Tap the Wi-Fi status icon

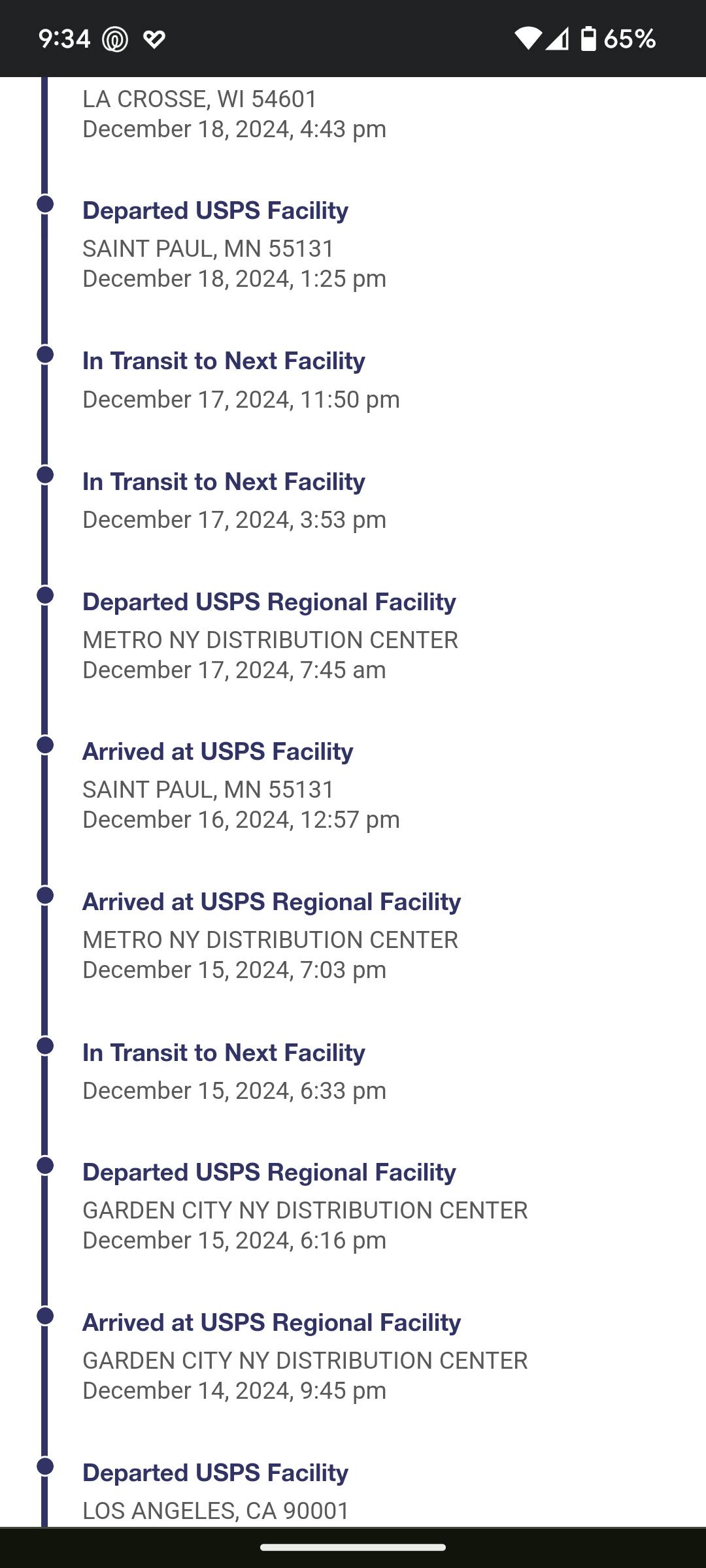point(528,39)
